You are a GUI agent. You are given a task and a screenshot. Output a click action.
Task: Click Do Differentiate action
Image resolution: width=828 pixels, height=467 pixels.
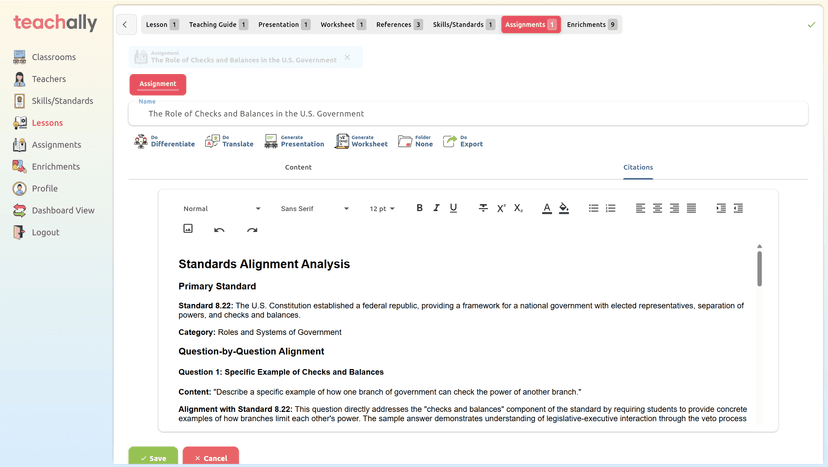[165, 142]
